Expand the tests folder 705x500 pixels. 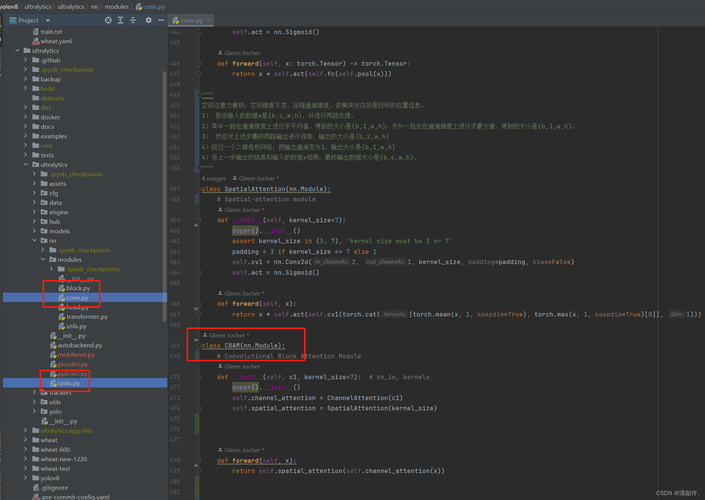(x=26, y=155)
